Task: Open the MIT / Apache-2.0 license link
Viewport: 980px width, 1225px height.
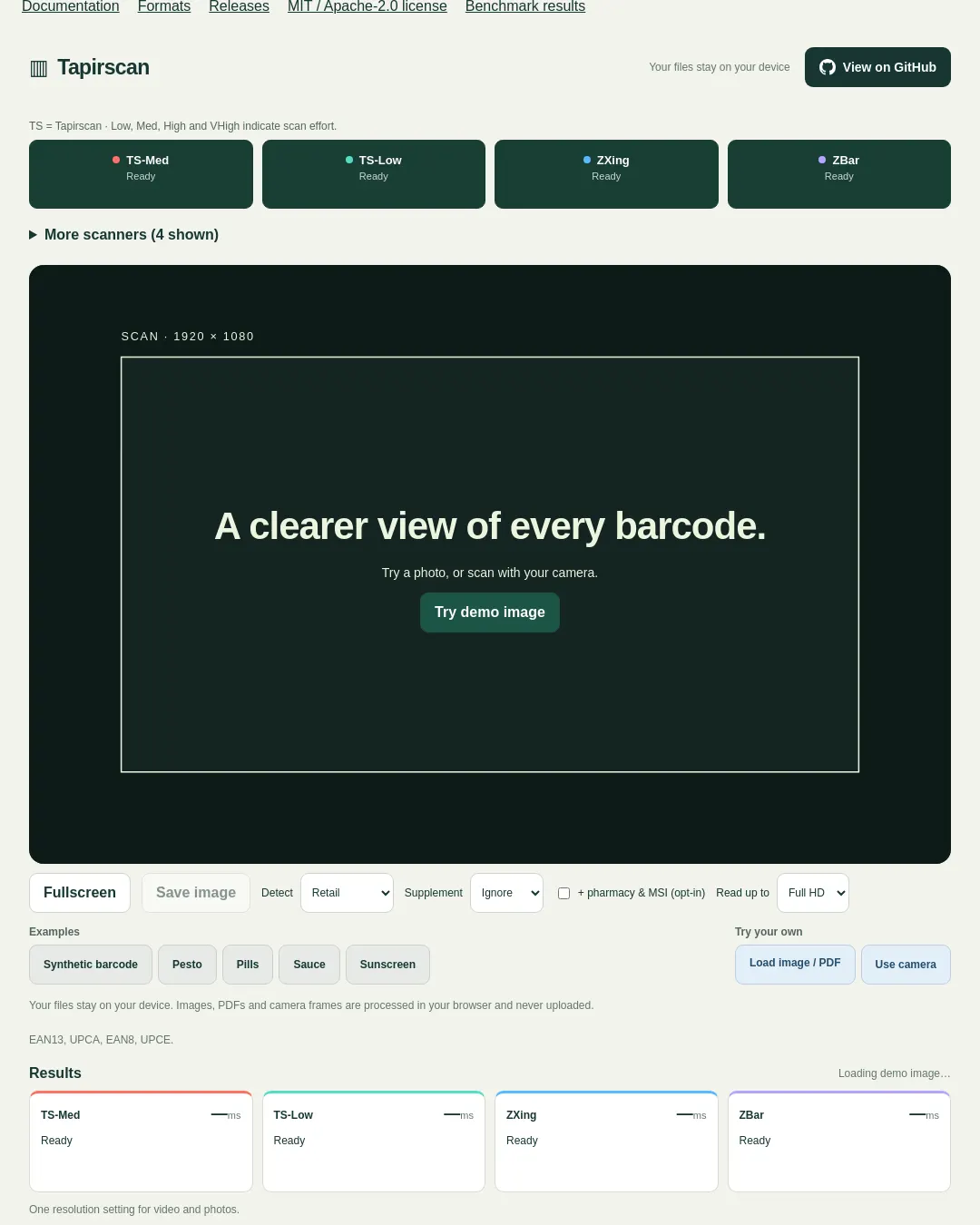Action: (x=367, y=7)
